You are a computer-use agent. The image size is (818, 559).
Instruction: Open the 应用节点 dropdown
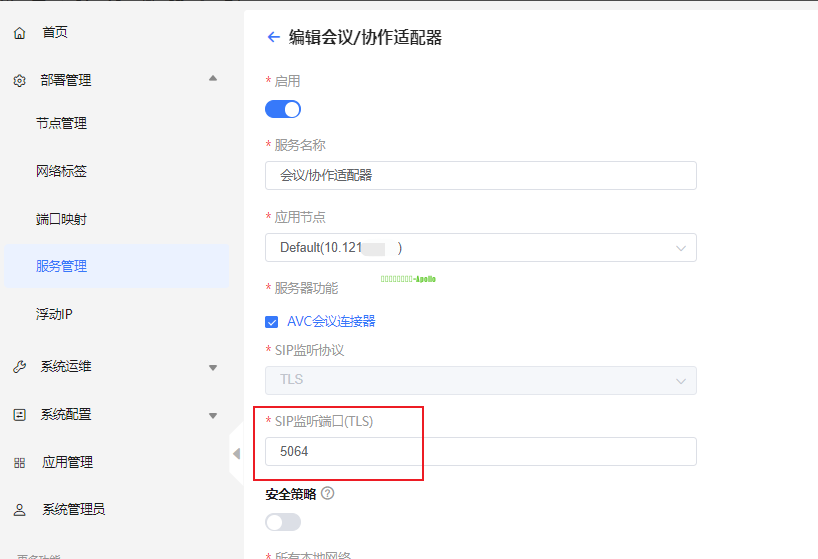(x=480, y=248)
